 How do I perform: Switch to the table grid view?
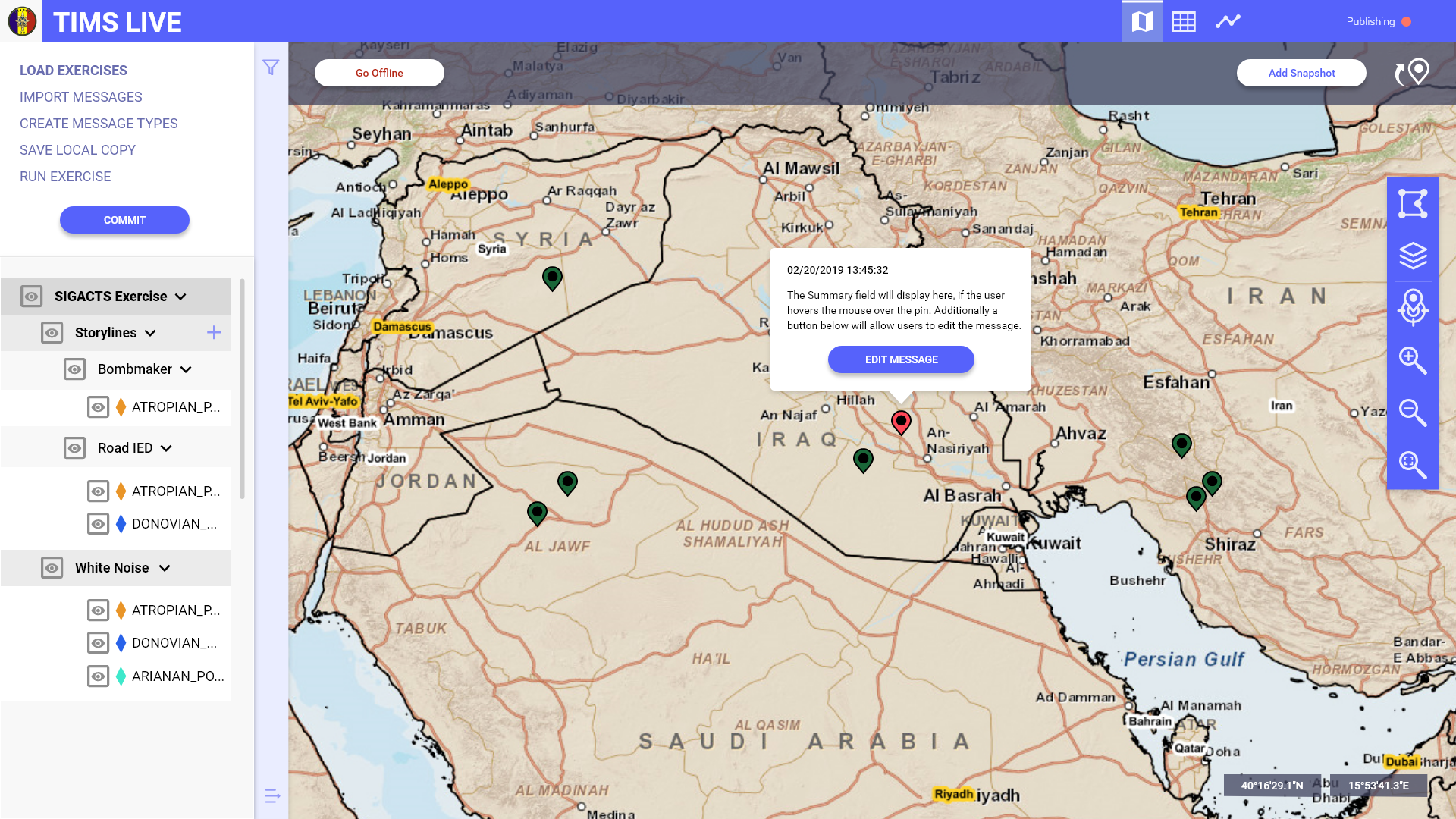[x=1183, y=21]
